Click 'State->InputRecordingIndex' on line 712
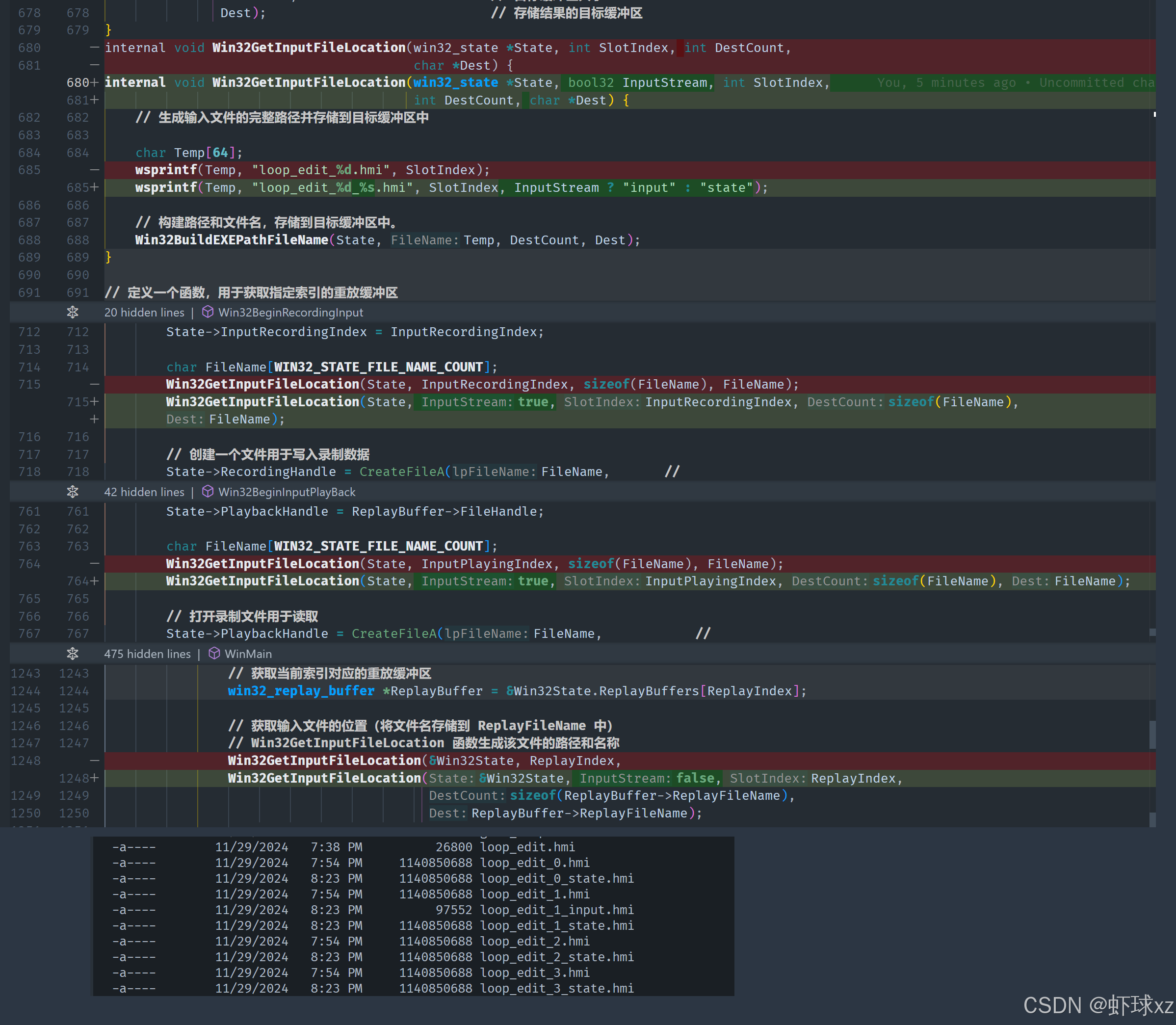This screenshot has width=1176, height=1025. click(266, 332)
